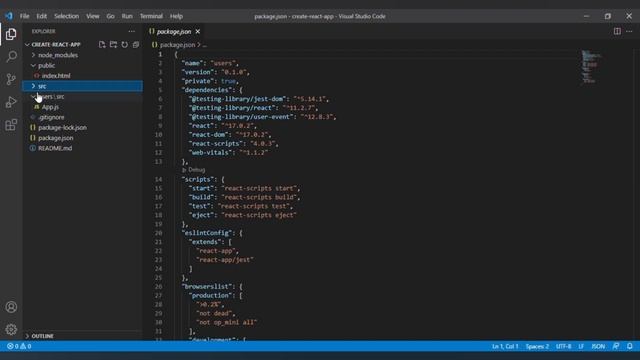Refresh the Explorer file tree
The width and height of the screenshot is (640, 360).
click(x=124, y=44)
